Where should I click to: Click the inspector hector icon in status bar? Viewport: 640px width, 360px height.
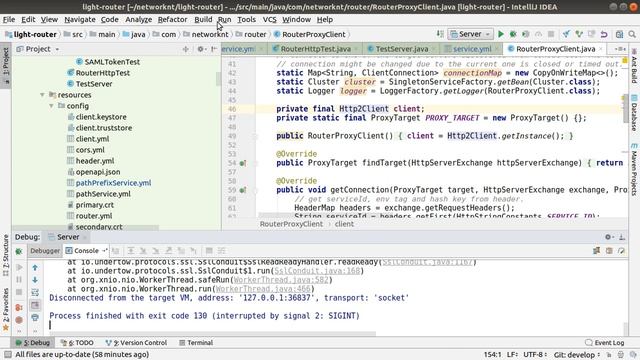[x=621, y=355]
